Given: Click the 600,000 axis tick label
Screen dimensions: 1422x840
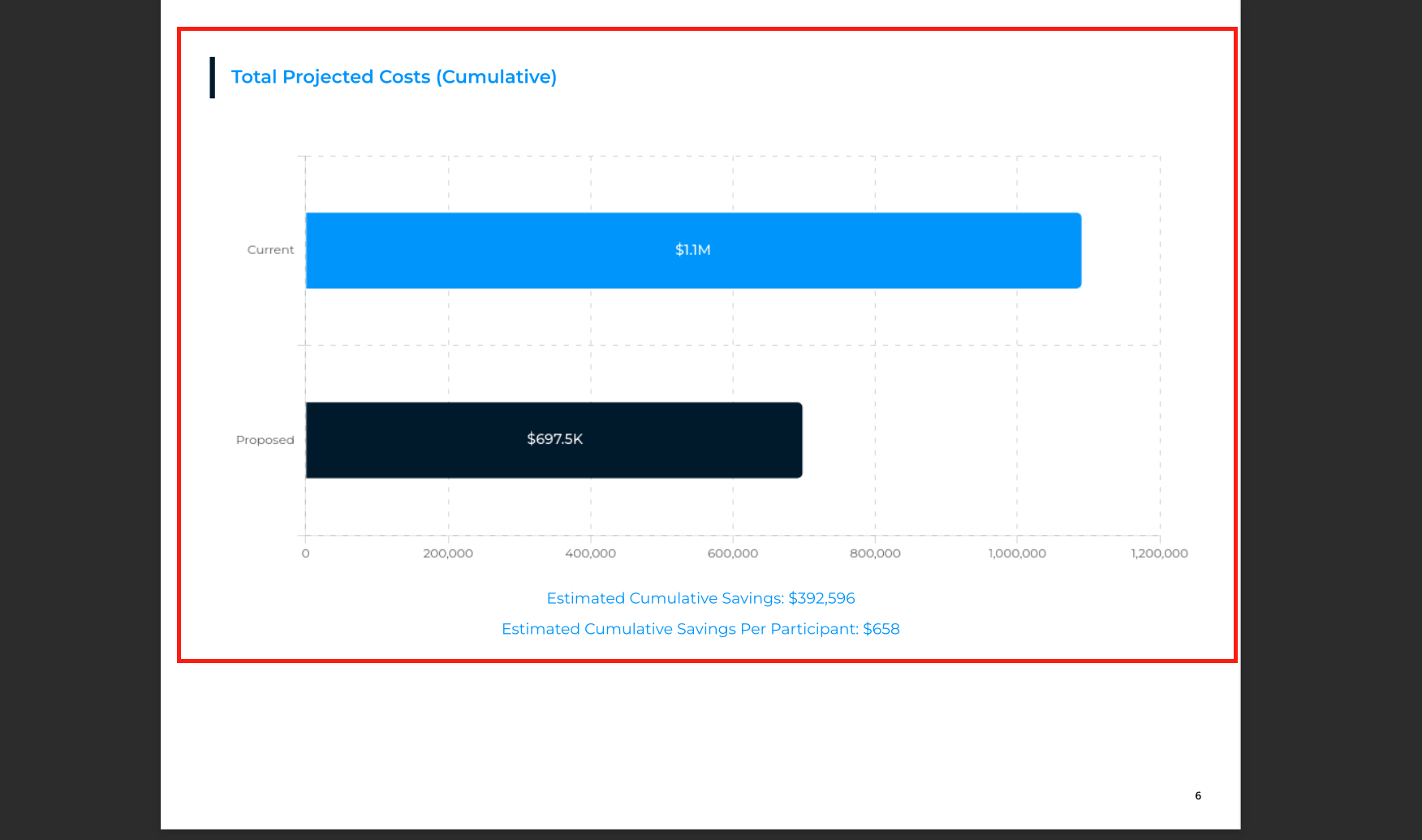Looking at the screenshot, I should pos(733,554).
